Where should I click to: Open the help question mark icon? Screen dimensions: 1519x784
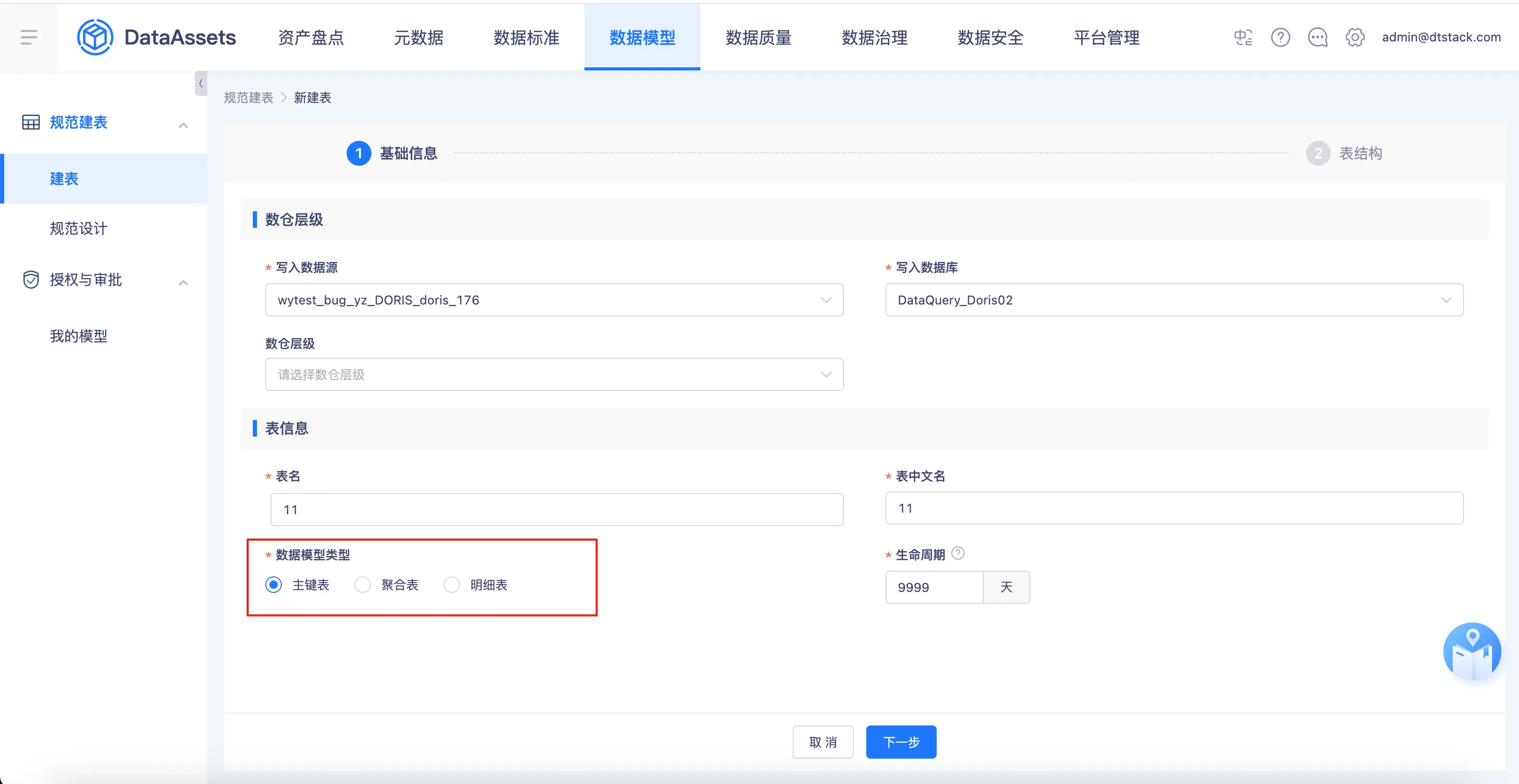click(x=1280, y=37)
